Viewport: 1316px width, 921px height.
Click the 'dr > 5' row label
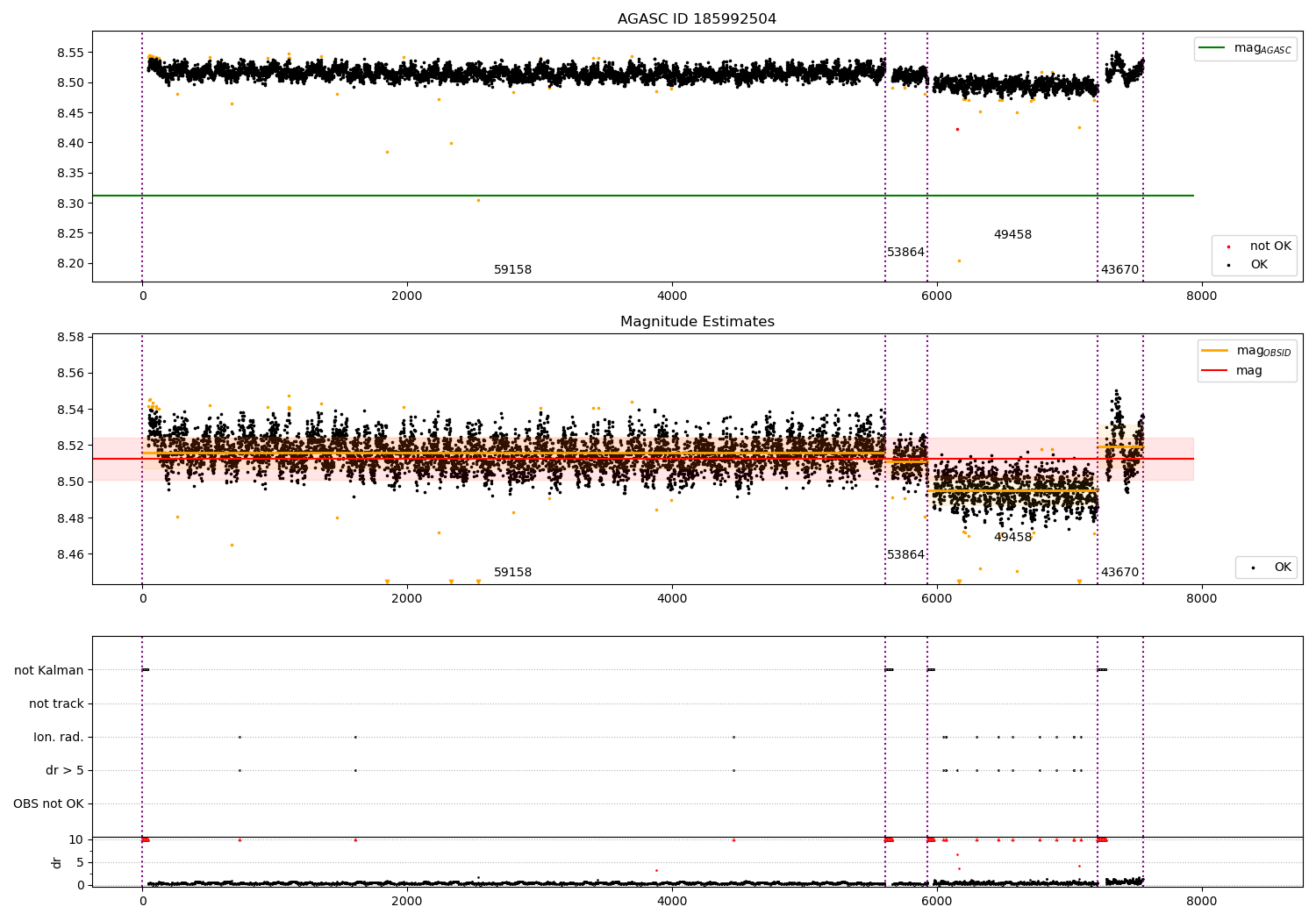(x=65, y=770)
